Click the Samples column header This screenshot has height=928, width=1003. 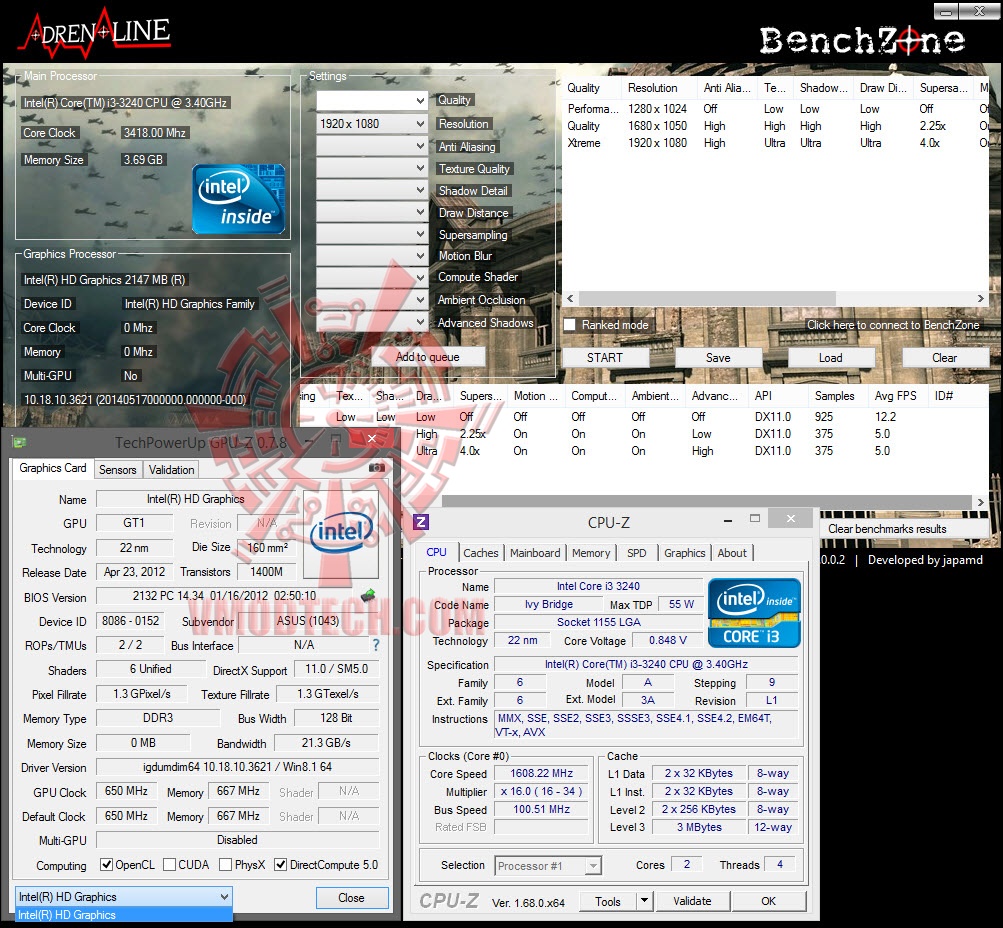[x=835, y=396]
